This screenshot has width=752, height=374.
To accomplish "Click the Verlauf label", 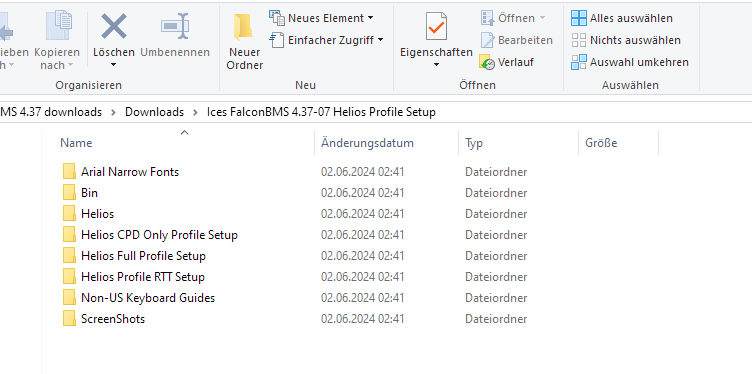I will [x=516, y=62].
